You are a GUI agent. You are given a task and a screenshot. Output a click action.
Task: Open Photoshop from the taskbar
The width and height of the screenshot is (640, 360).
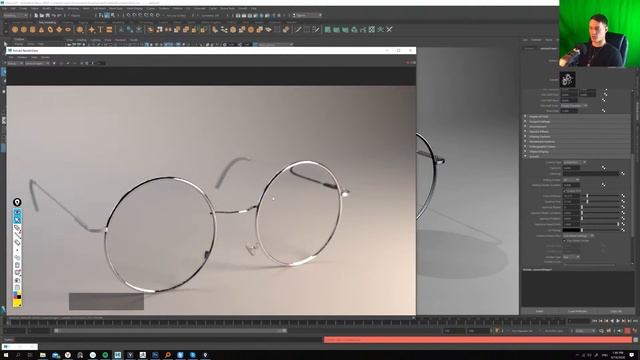click(155, 355)
